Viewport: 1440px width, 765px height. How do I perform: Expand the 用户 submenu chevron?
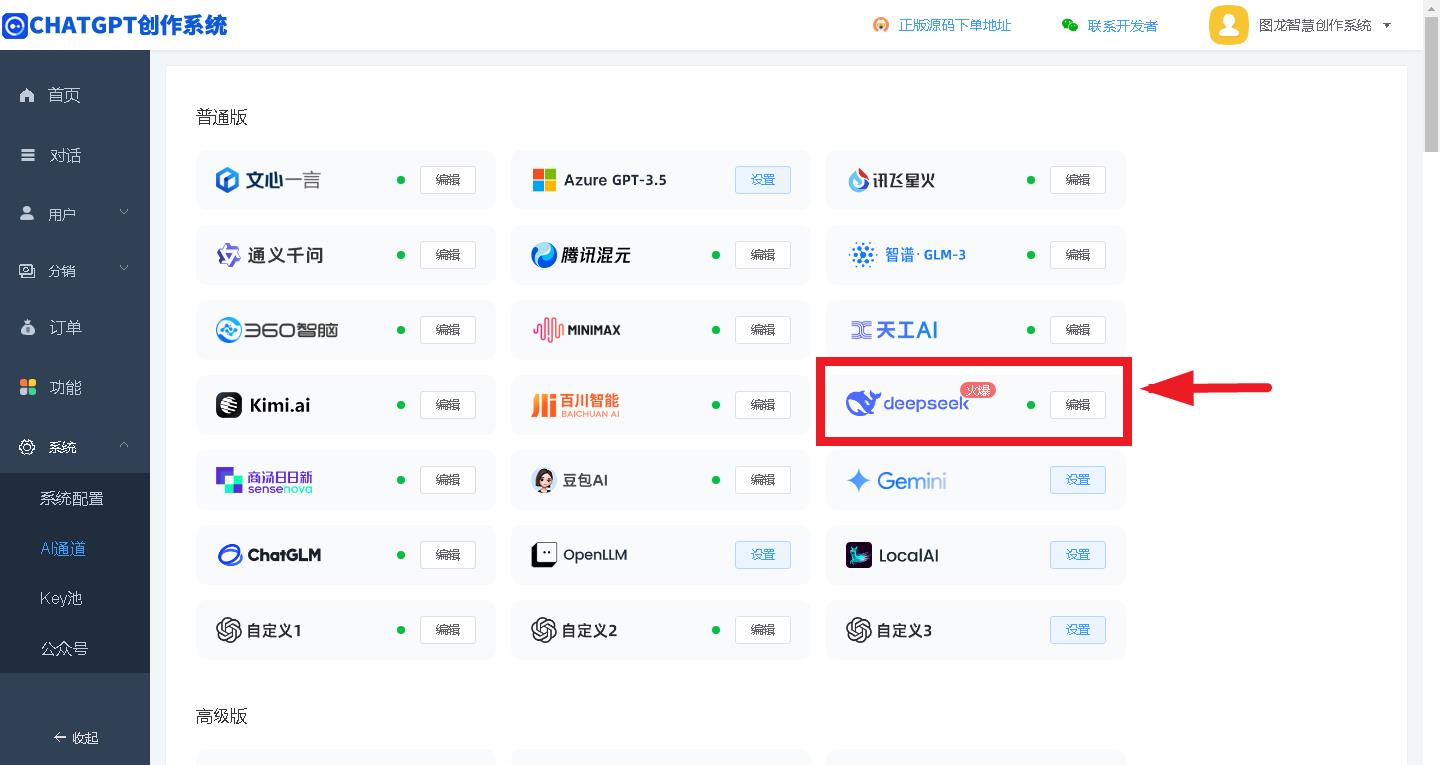tap(124, 212)
